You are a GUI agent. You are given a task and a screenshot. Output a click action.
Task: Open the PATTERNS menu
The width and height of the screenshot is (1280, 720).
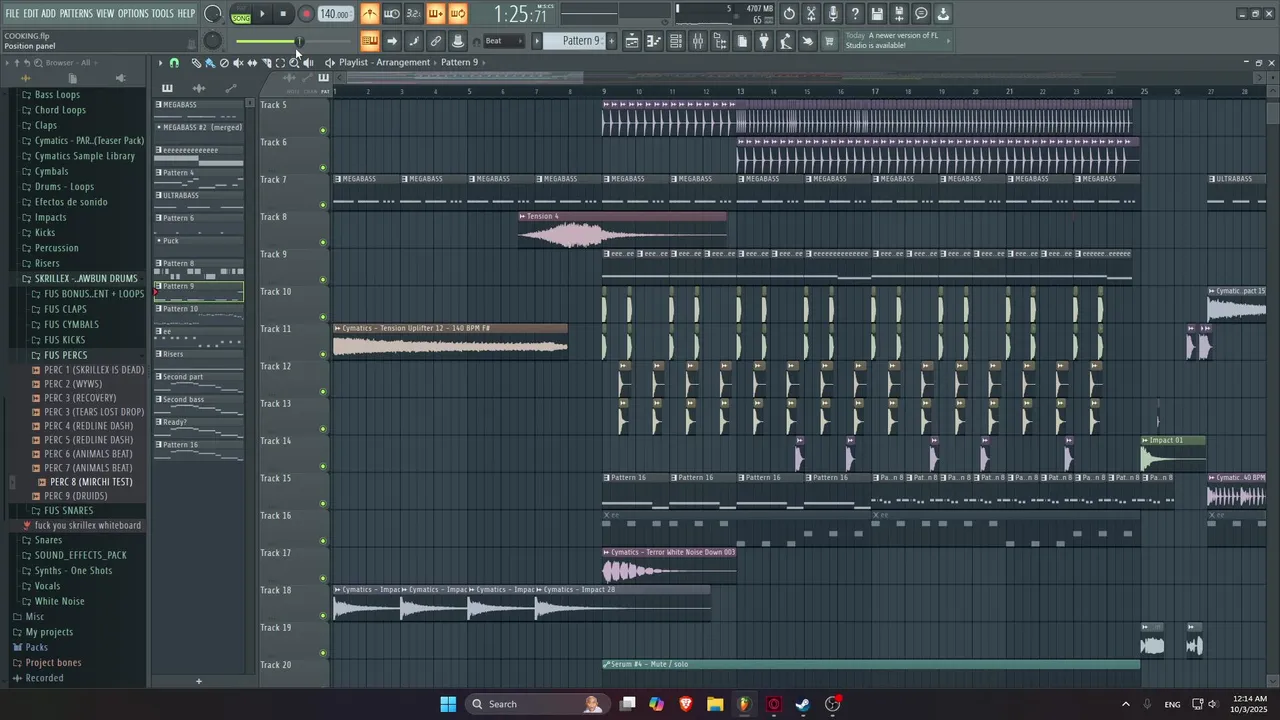pos(76,13)
